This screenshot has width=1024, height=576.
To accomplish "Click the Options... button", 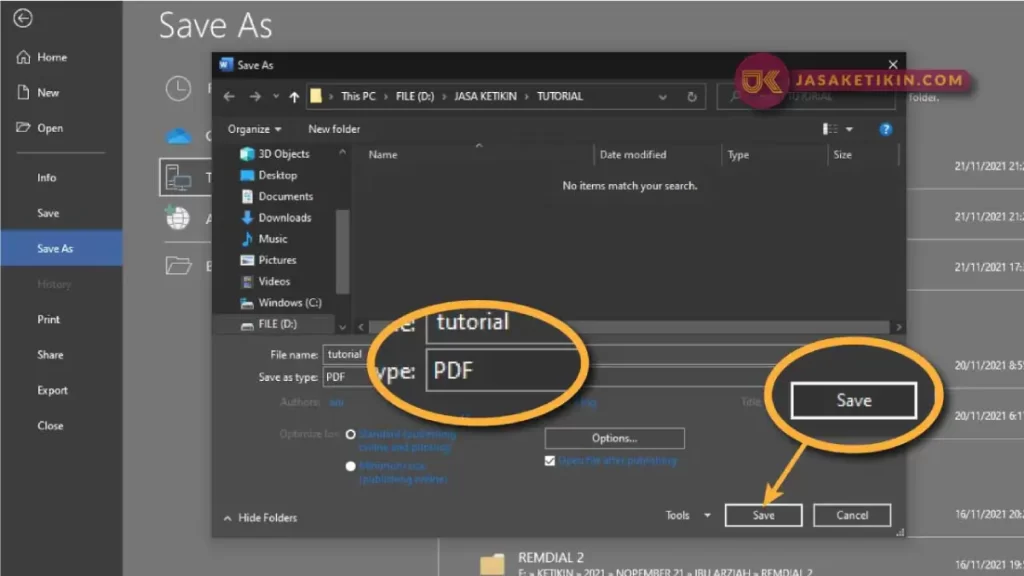I will (x=615, y=438).
